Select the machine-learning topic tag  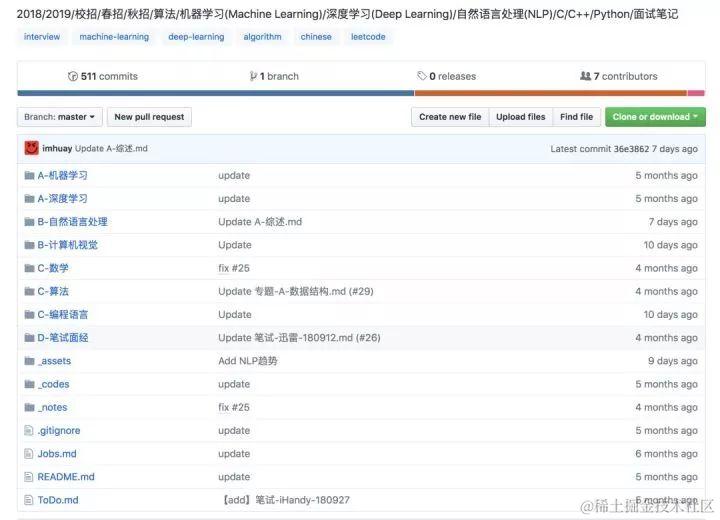pyautogui.click(x=114, y=37)
